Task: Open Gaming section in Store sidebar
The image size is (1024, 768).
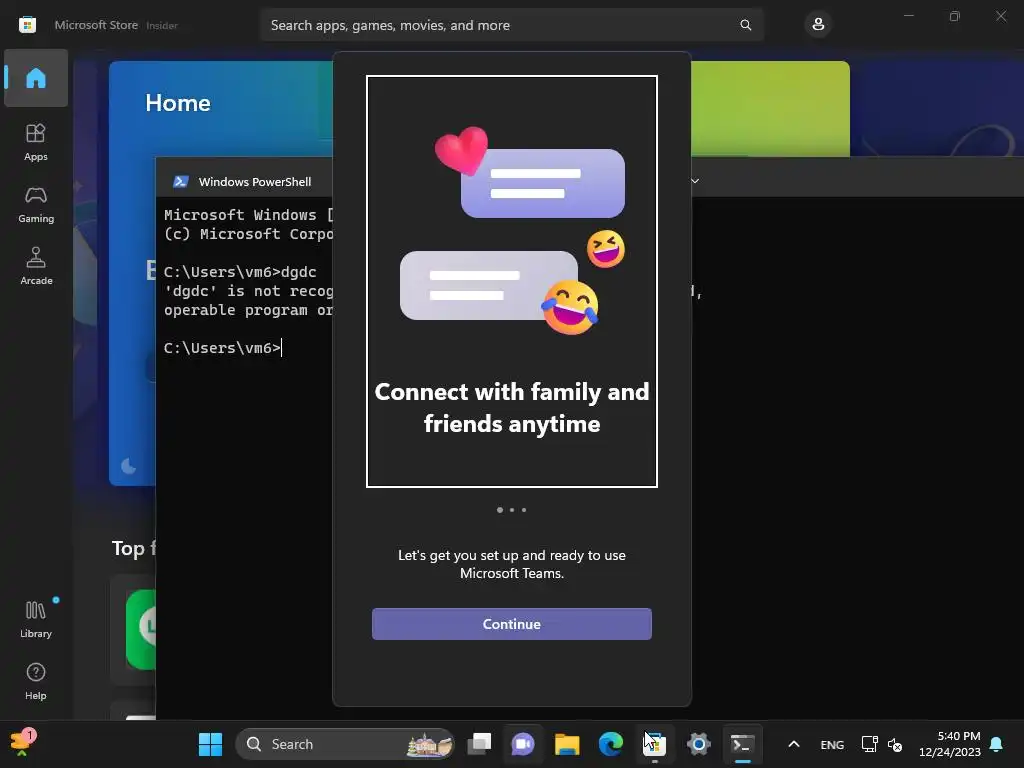Action: (x=36, y=204)
